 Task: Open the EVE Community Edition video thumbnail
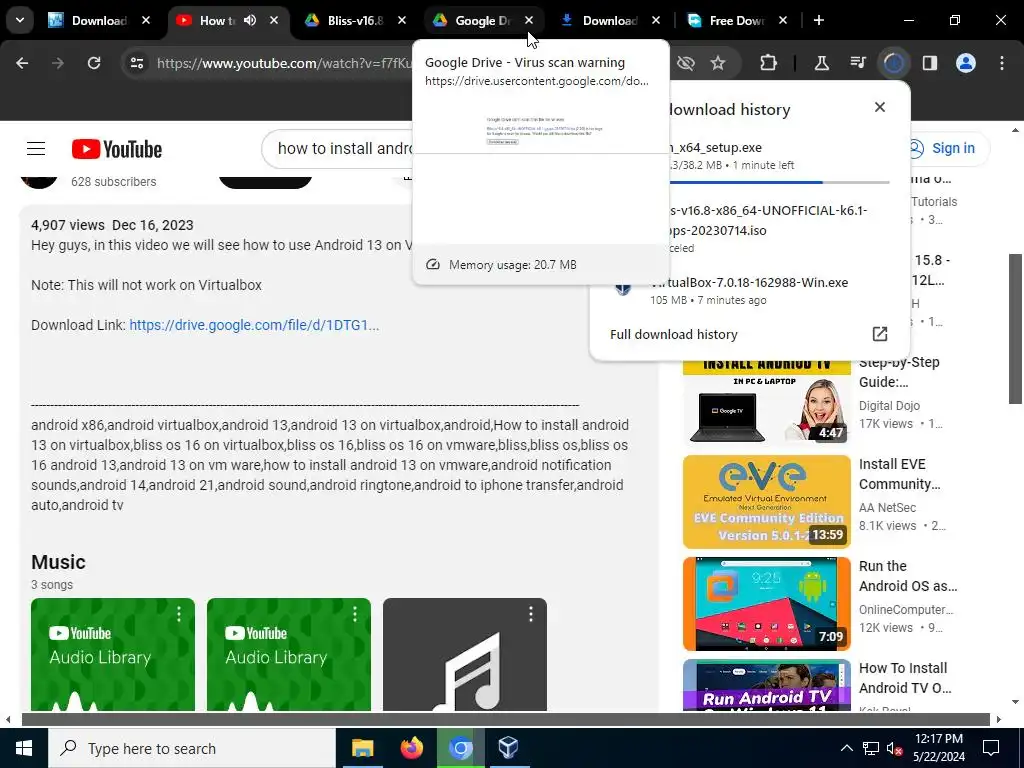pos(767,502)
